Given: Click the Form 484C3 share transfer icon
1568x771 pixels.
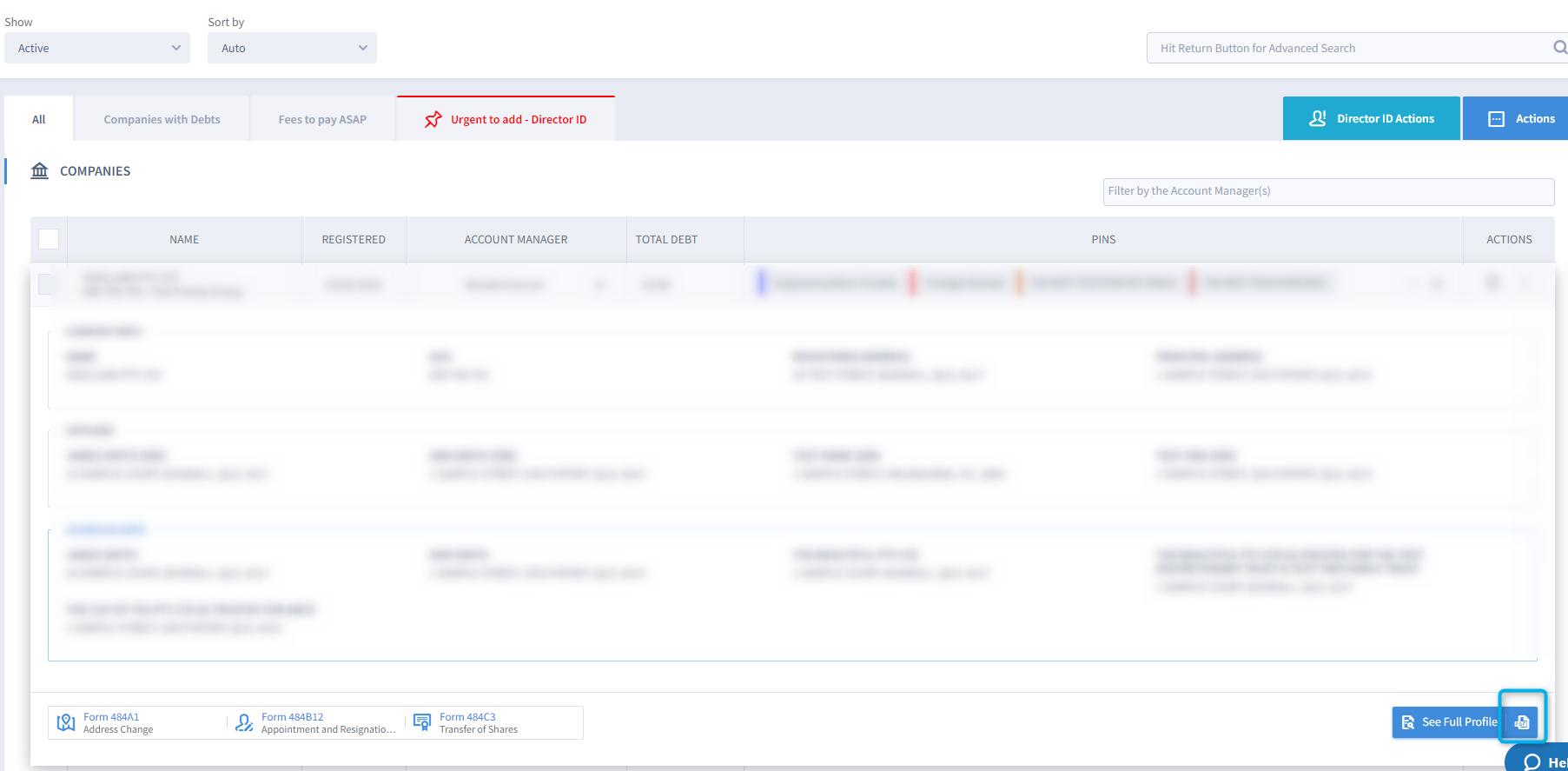Looking at the screenshot, I should coord(422,722).
